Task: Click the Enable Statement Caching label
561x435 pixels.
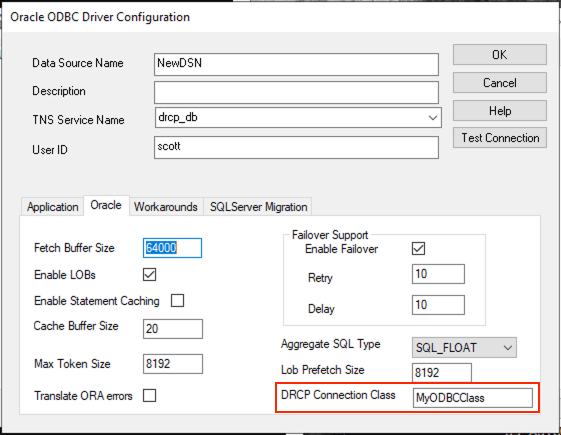Action: (x=97, y=301)
